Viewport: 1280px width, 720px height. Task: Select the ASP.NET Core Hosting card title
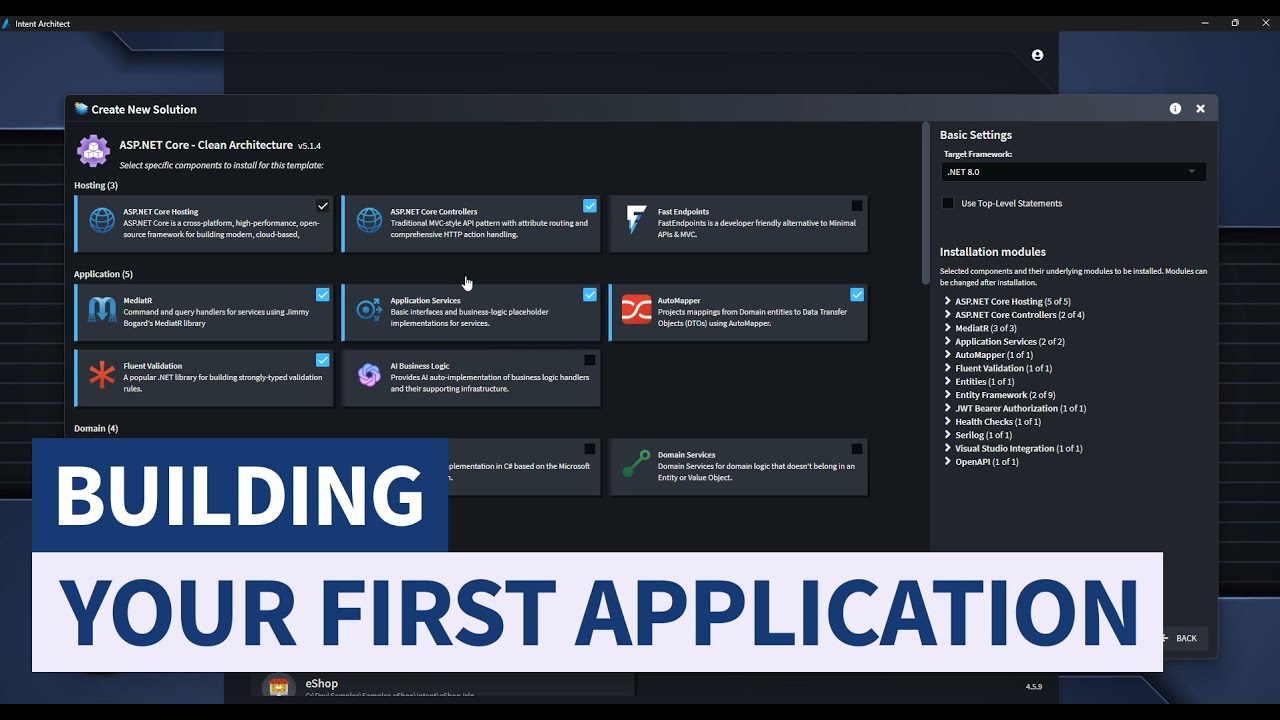coord(160,212)
